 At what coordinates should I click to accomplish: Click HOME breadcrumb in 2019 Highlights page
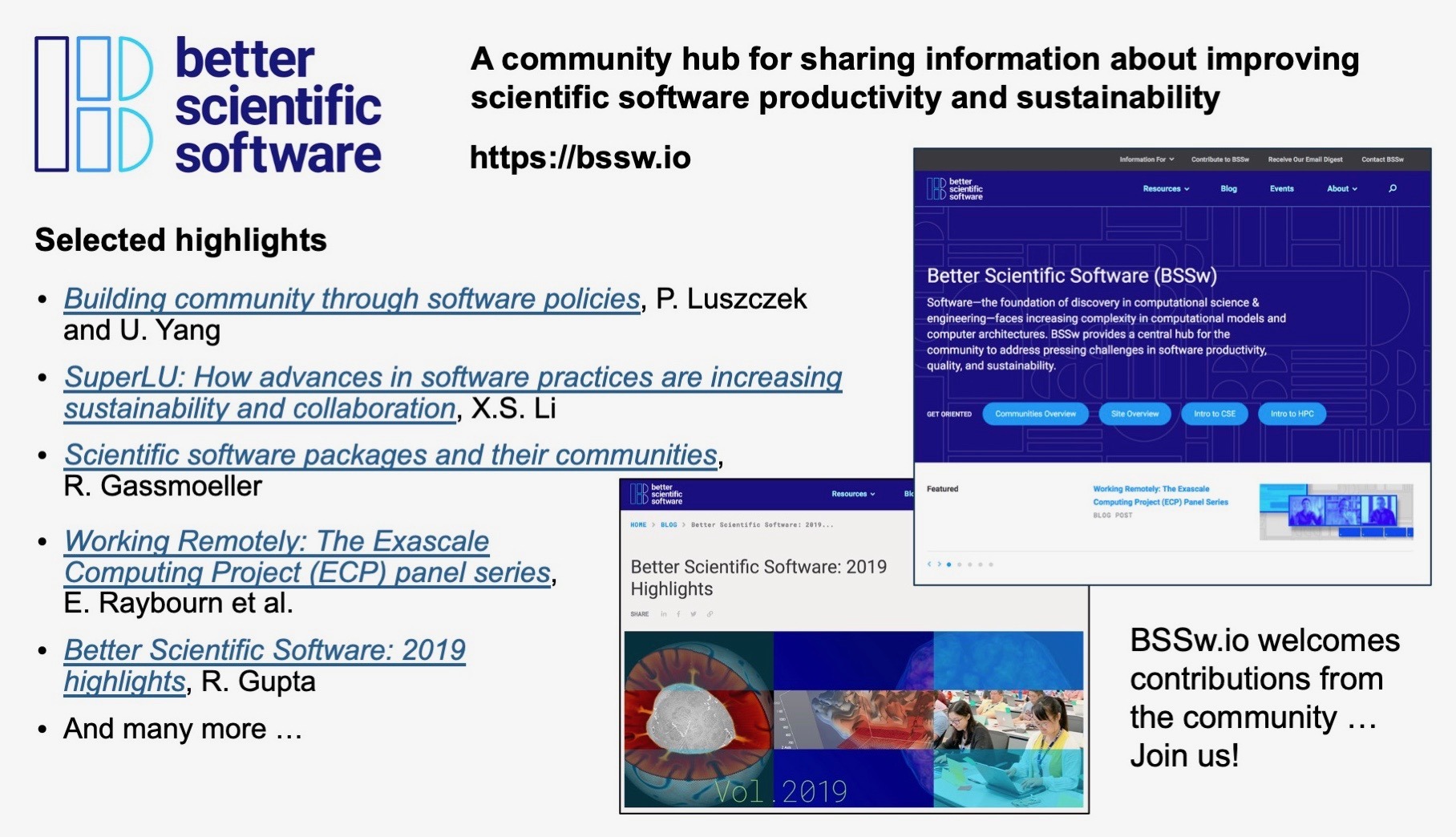(x=638, y=525)
